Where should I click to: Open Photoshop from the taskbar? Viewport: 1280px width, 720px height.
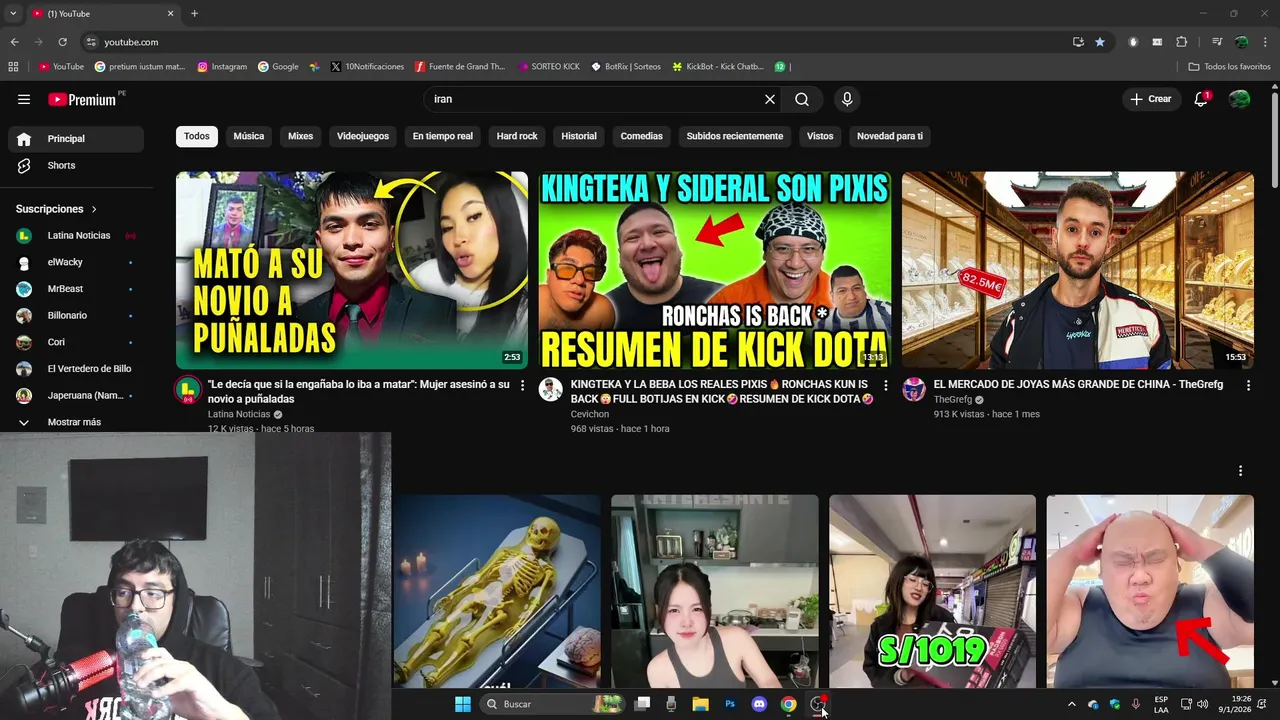pos(730,704)
